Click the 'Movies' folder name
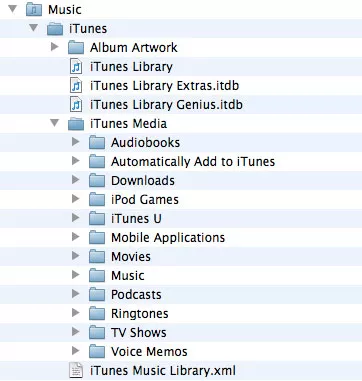The height and width of the screenshot is (381, 362). (x=131, y=256)
